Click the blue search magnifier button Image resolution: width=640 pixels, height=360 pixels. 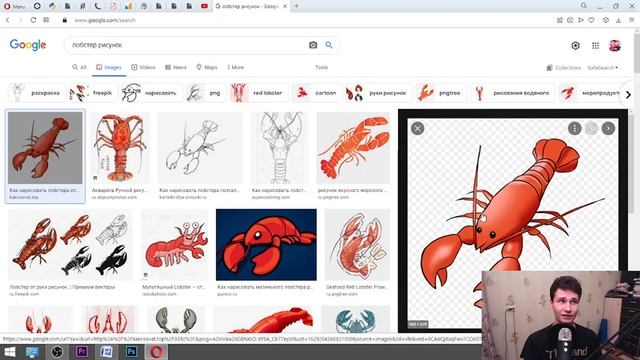pos(329,45)
